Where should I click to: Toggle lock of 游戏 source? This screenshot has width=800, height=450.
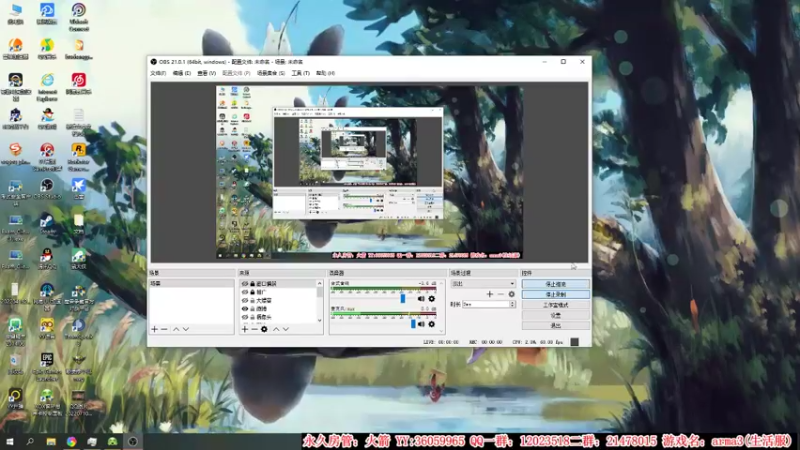point(252,309)
